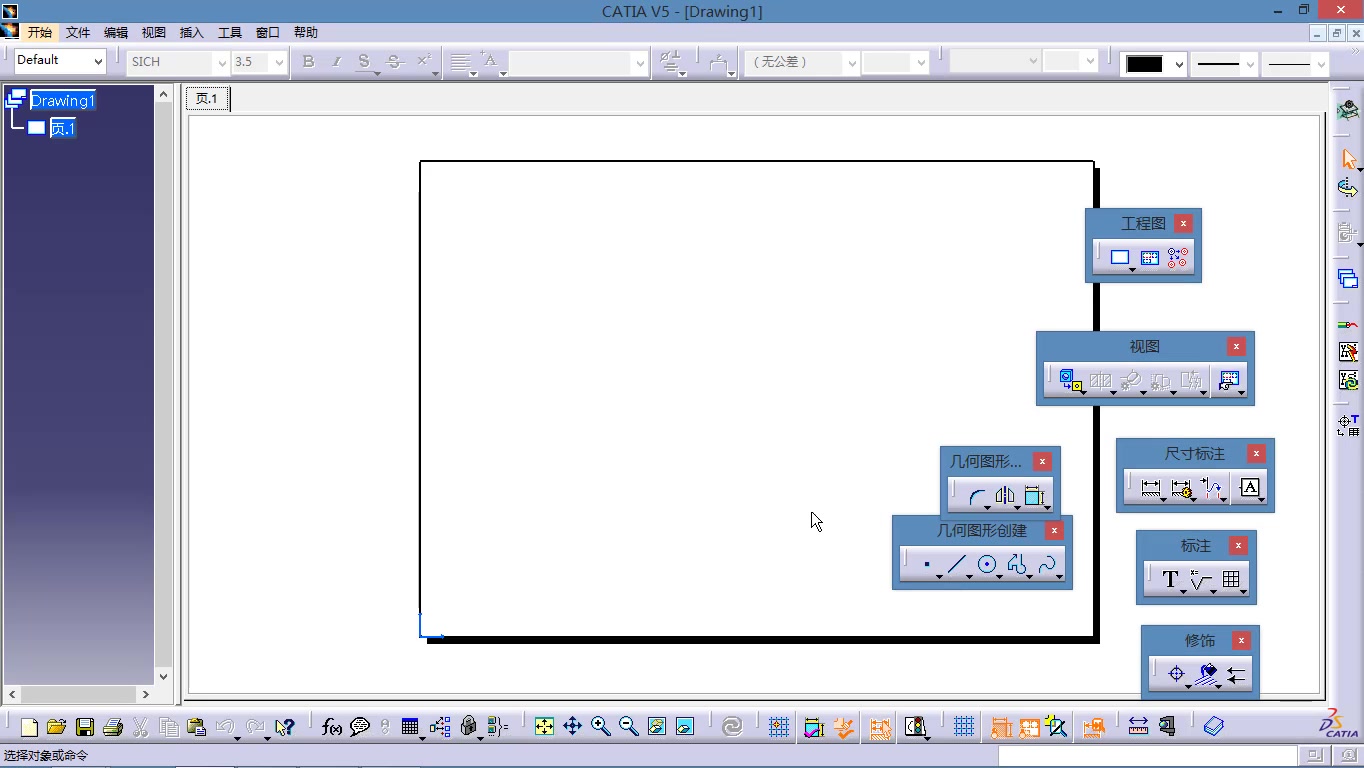Screen dimensions: 1364x768
Task: Close the 标注 floating toolbar
Action: coord(1239,546)
